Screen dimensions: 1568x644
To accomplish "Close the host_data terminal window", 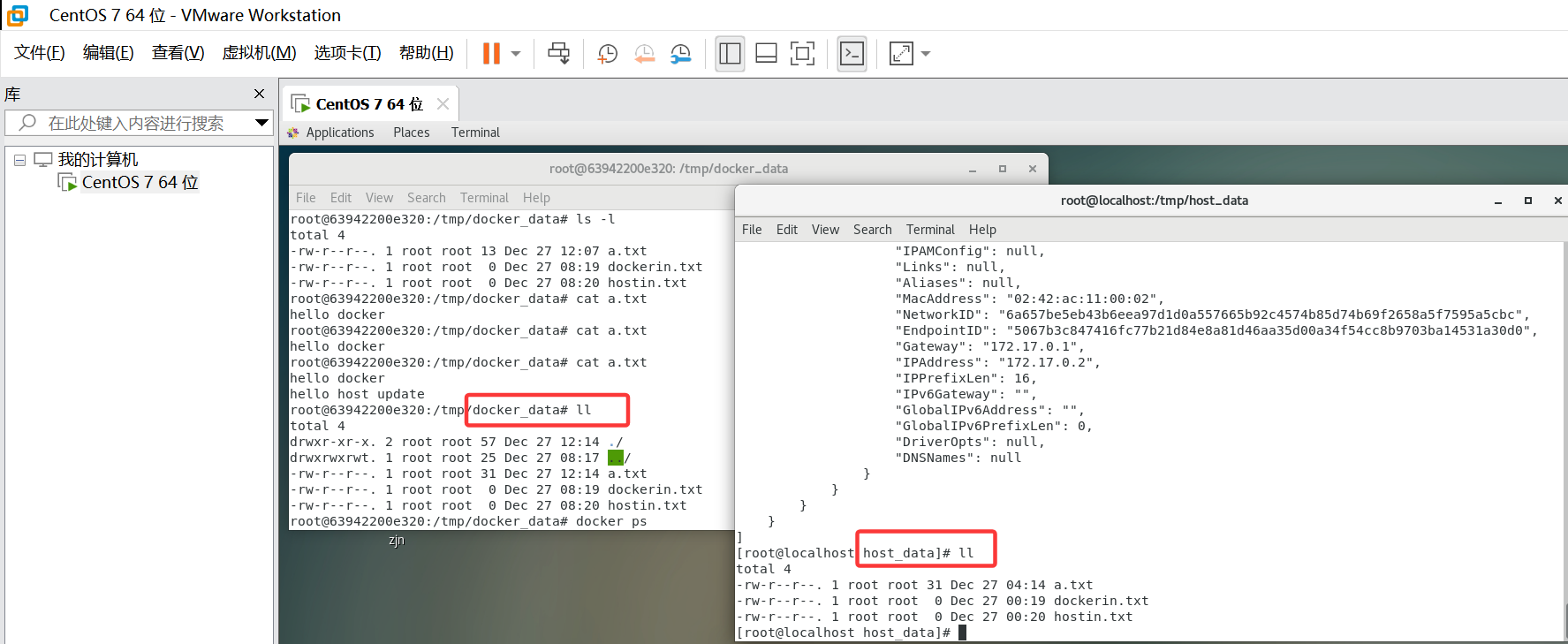I will pos(1558,201).
